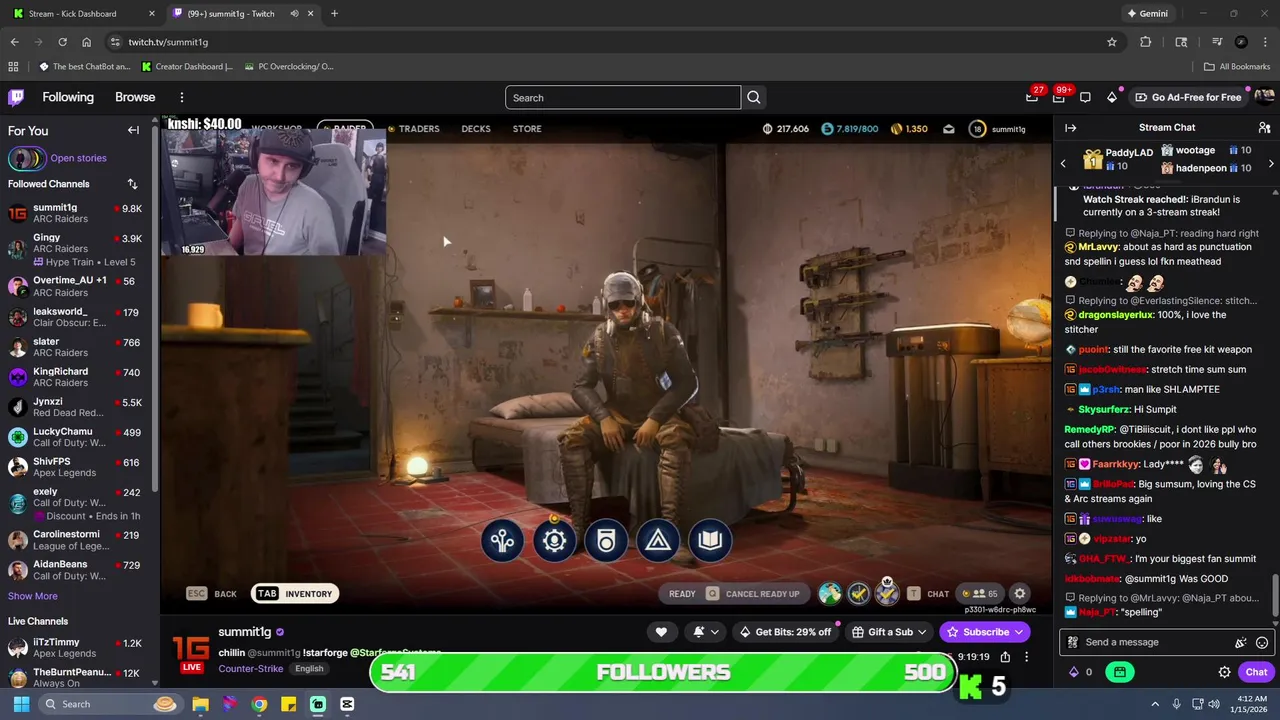
Task: Open the bits balance diamond in chat
Action: (x=1074, y=672)
